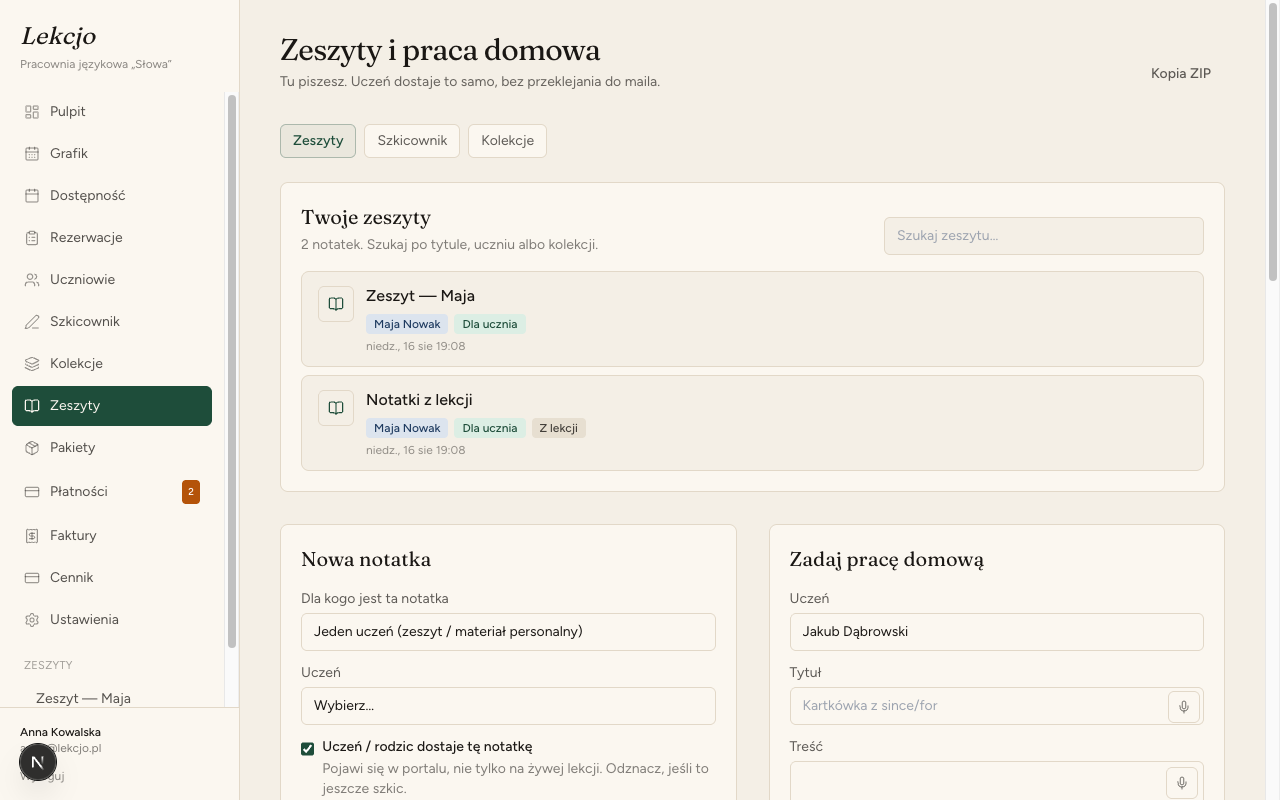Screen dimensions: 1280x800
Task: Open the Cennik price list icon
Action: (x=32, y=578)
